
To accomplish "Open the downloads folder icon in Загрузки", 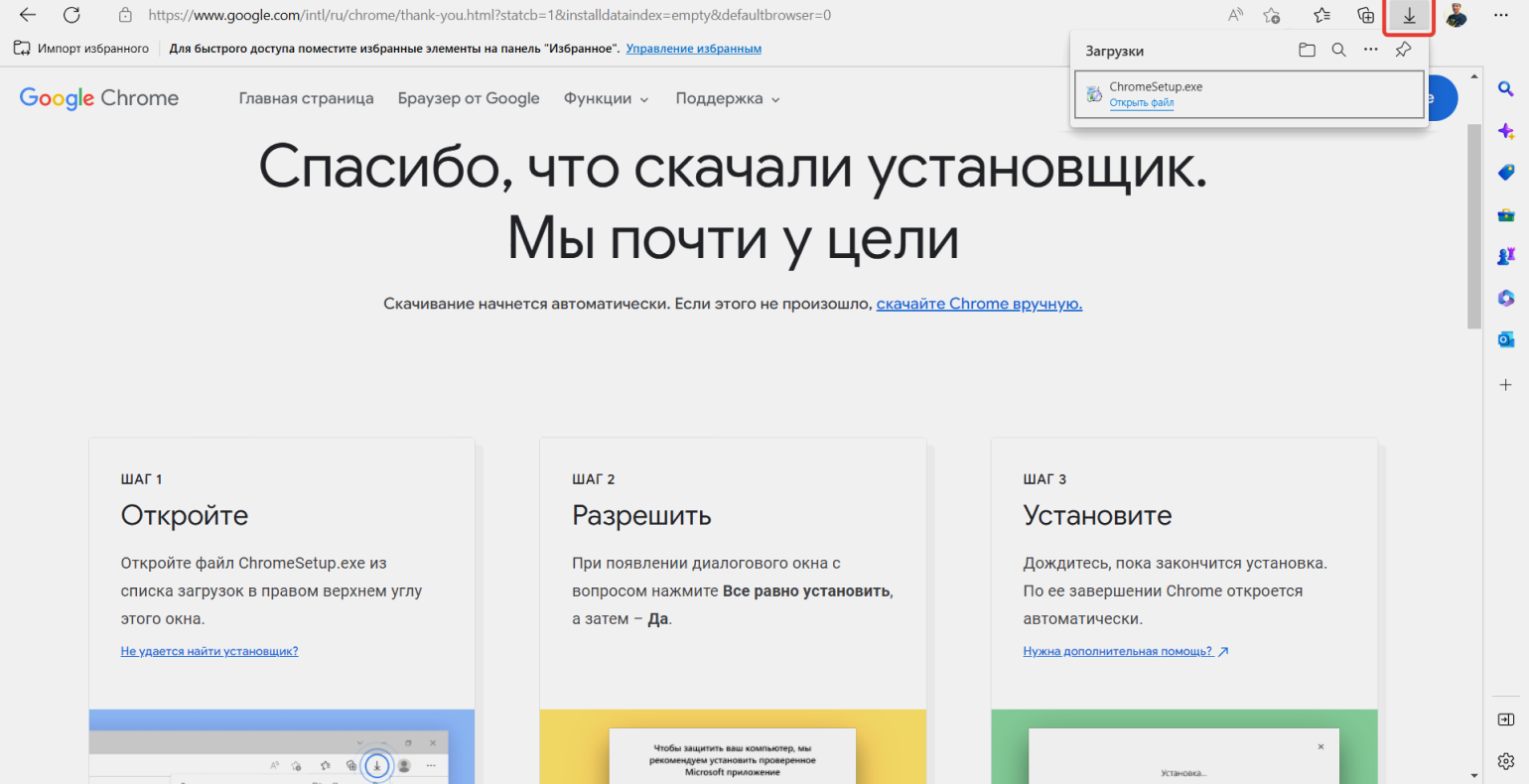I will click(1307, 50).
